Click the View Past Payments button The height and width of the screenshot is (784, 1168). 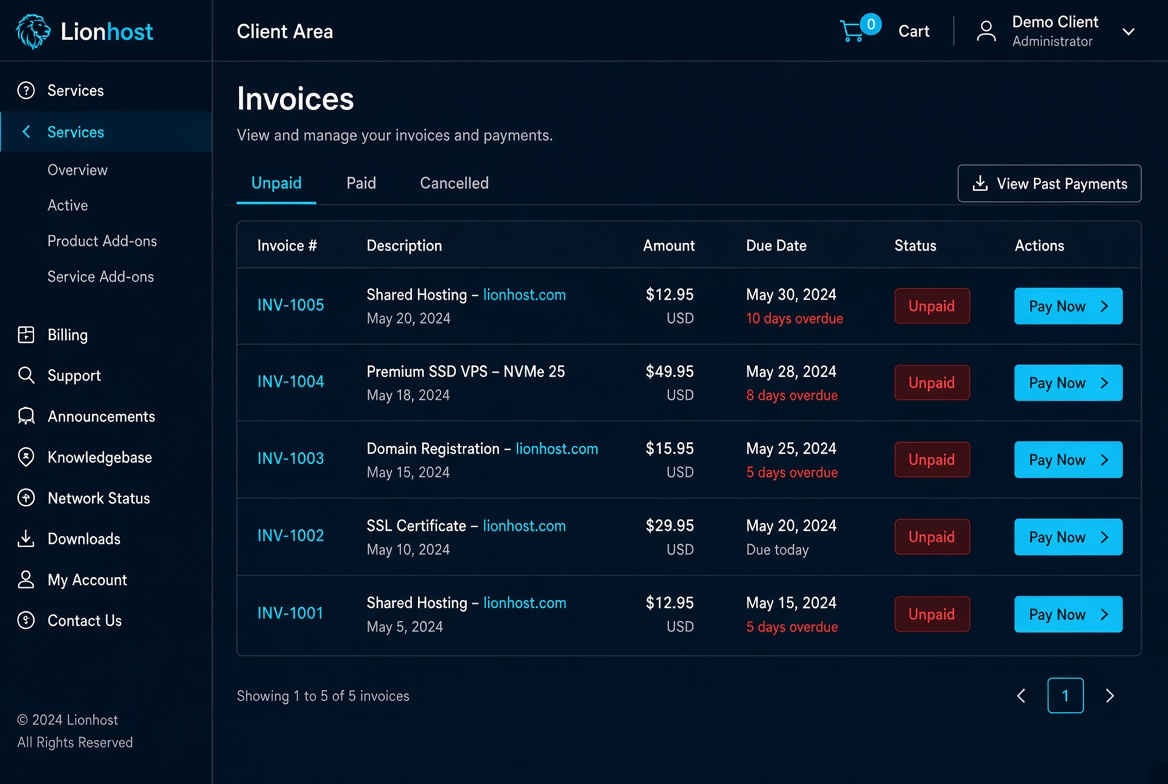coord(1049,183)
